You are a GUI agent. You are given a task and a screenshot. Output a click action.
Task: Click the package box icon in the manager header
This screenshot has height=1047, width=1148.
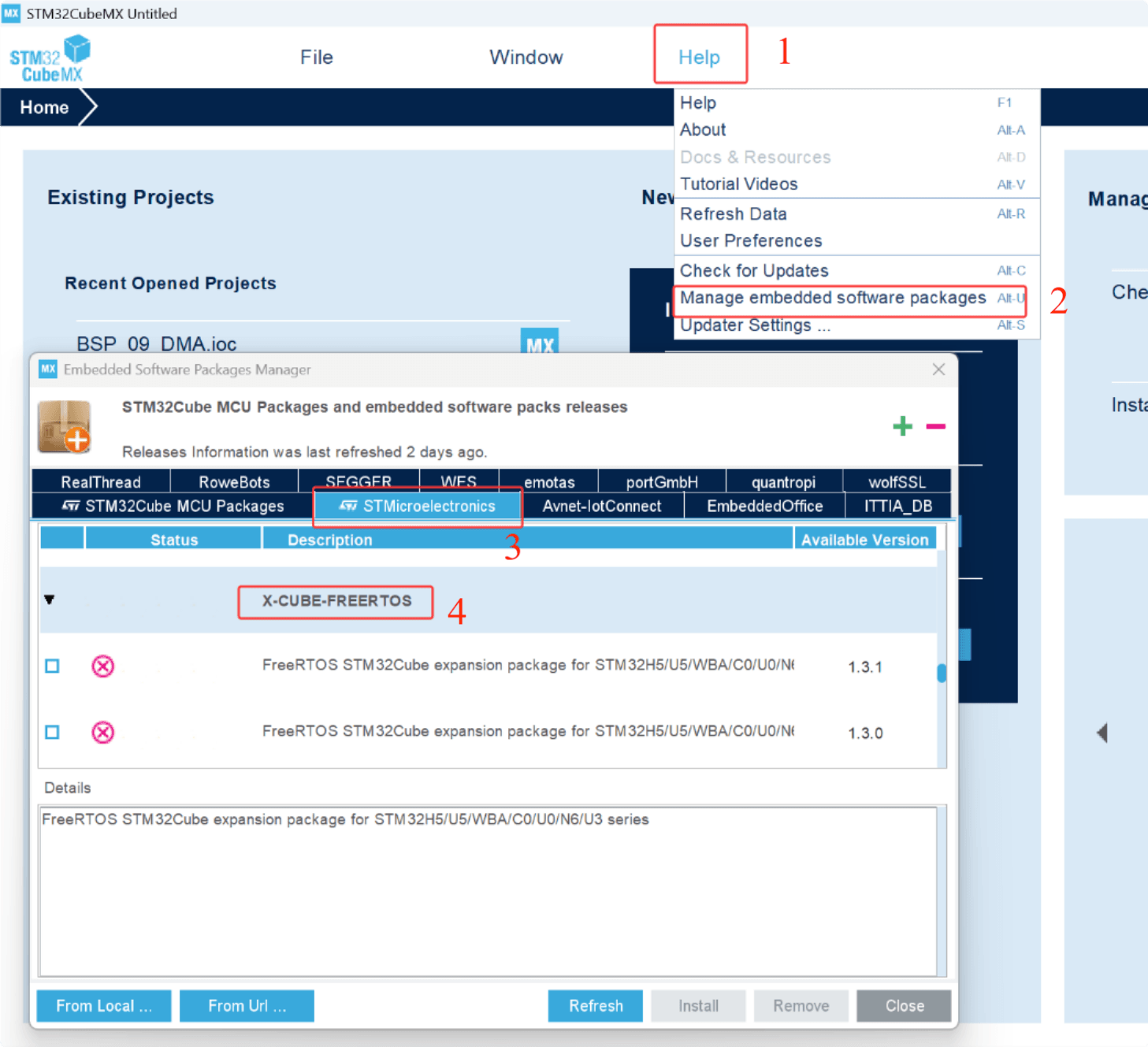pos(65,427)
